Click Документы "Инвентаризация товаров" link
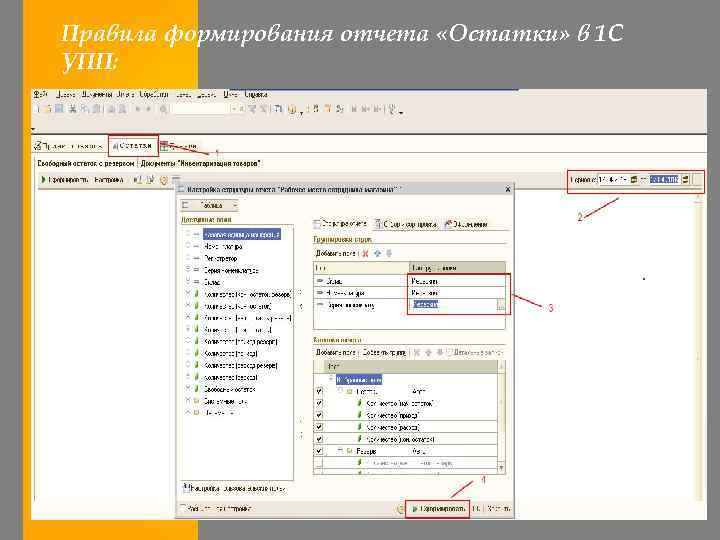This screenshot has width=720, height=540. click(201, 163)
